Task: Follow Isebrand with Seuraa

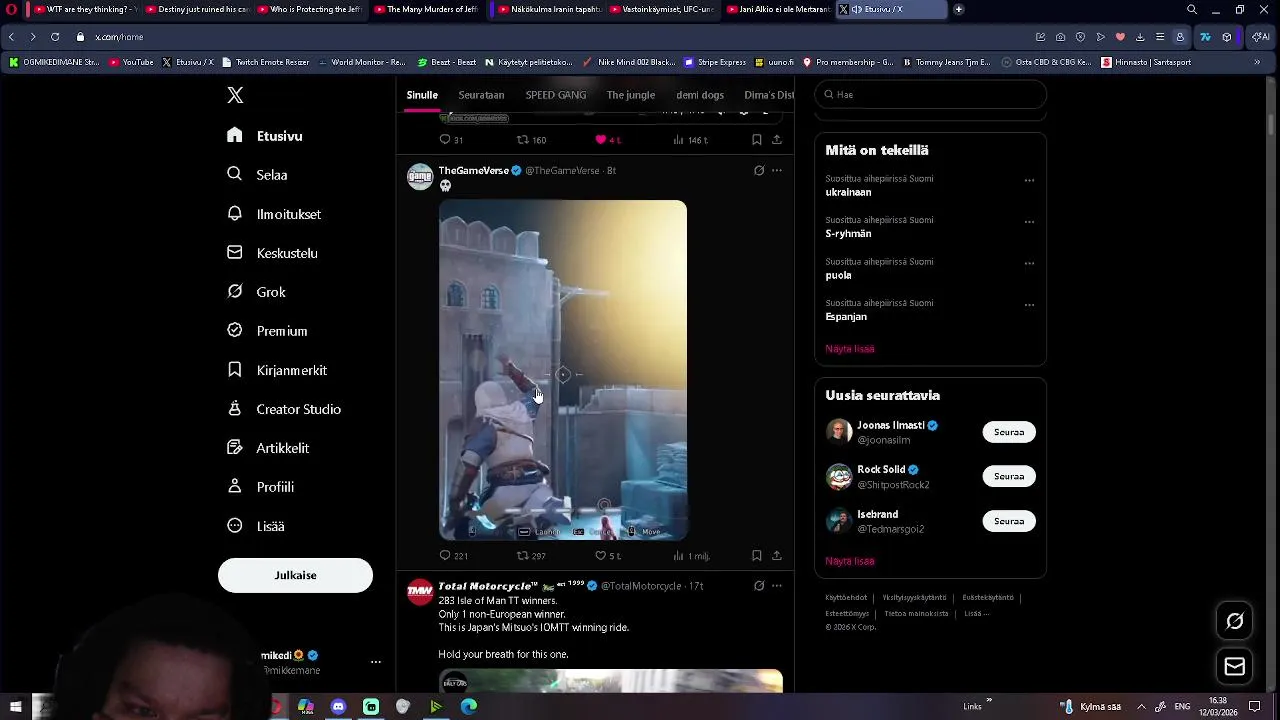Action: pyautogui.click(x=1009, y=521)
